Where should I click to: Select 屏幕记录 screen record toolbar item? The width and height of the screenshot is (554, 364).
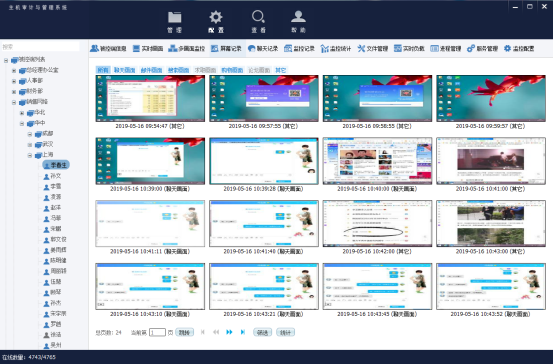pyautogui.click(x=226, y=49)
